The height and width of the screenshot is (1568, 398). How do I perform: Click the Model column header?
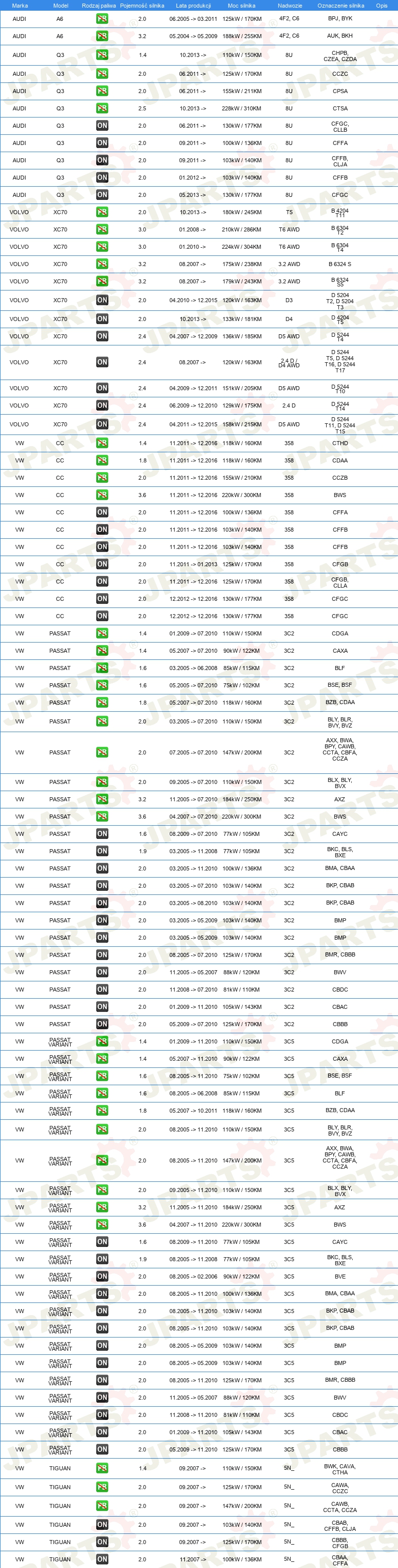pyautogui.click(x=60, y=6)
